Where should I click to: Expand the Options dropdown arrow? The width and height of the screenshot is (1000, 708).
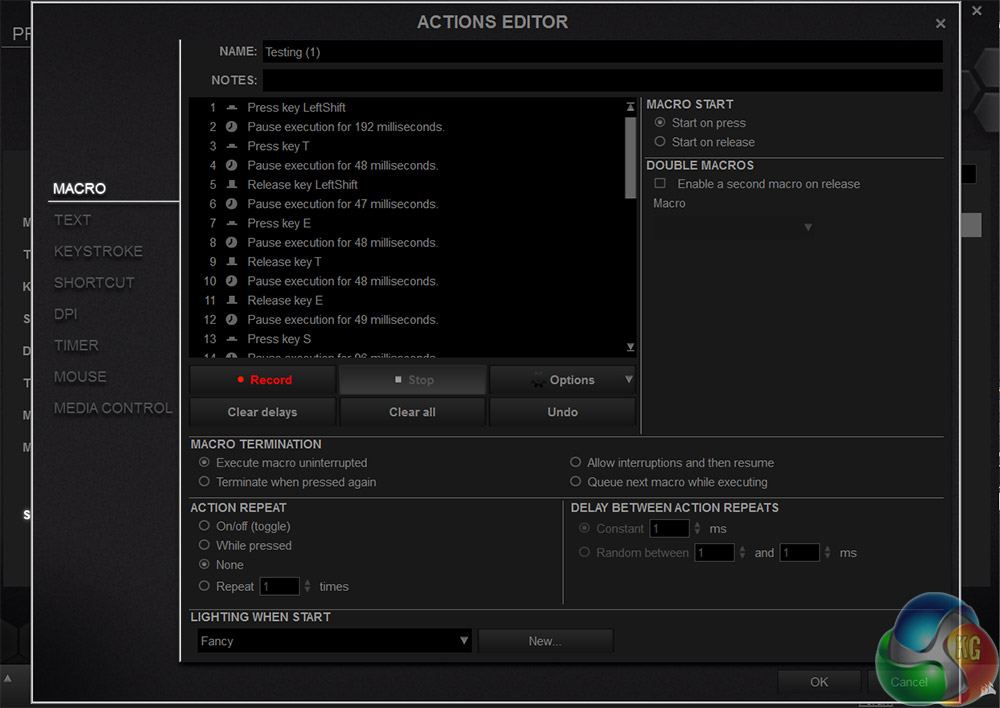pyautogui.click(x=628, y=380)
